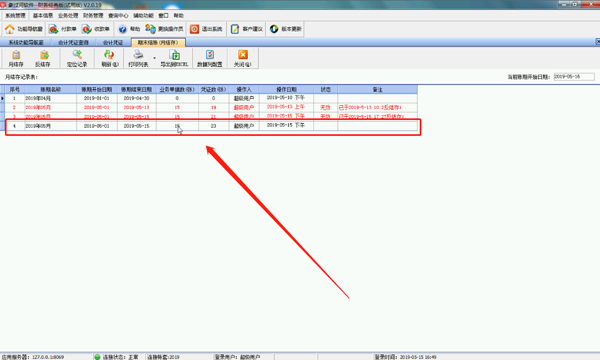Expand the arrow beside 打印列表
The height and width of the screenshot is (360, 600).
155,58
